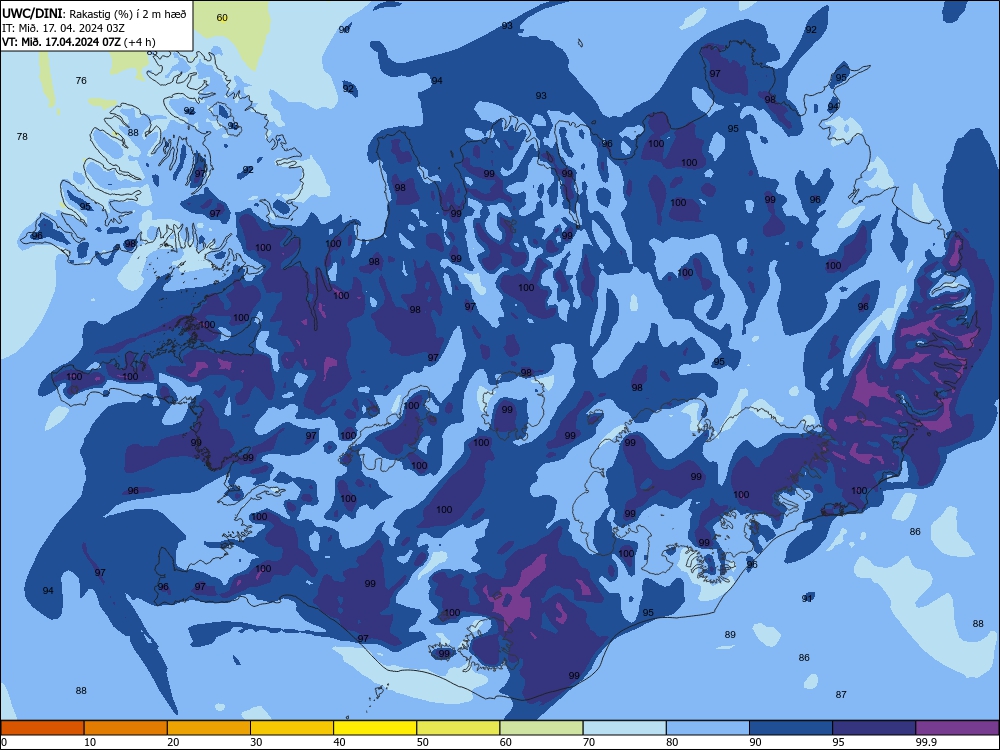Select the indigo 95–99.9 legend swatch
The height and width of the screenshot is (750, 1000).
coord(874,728)
